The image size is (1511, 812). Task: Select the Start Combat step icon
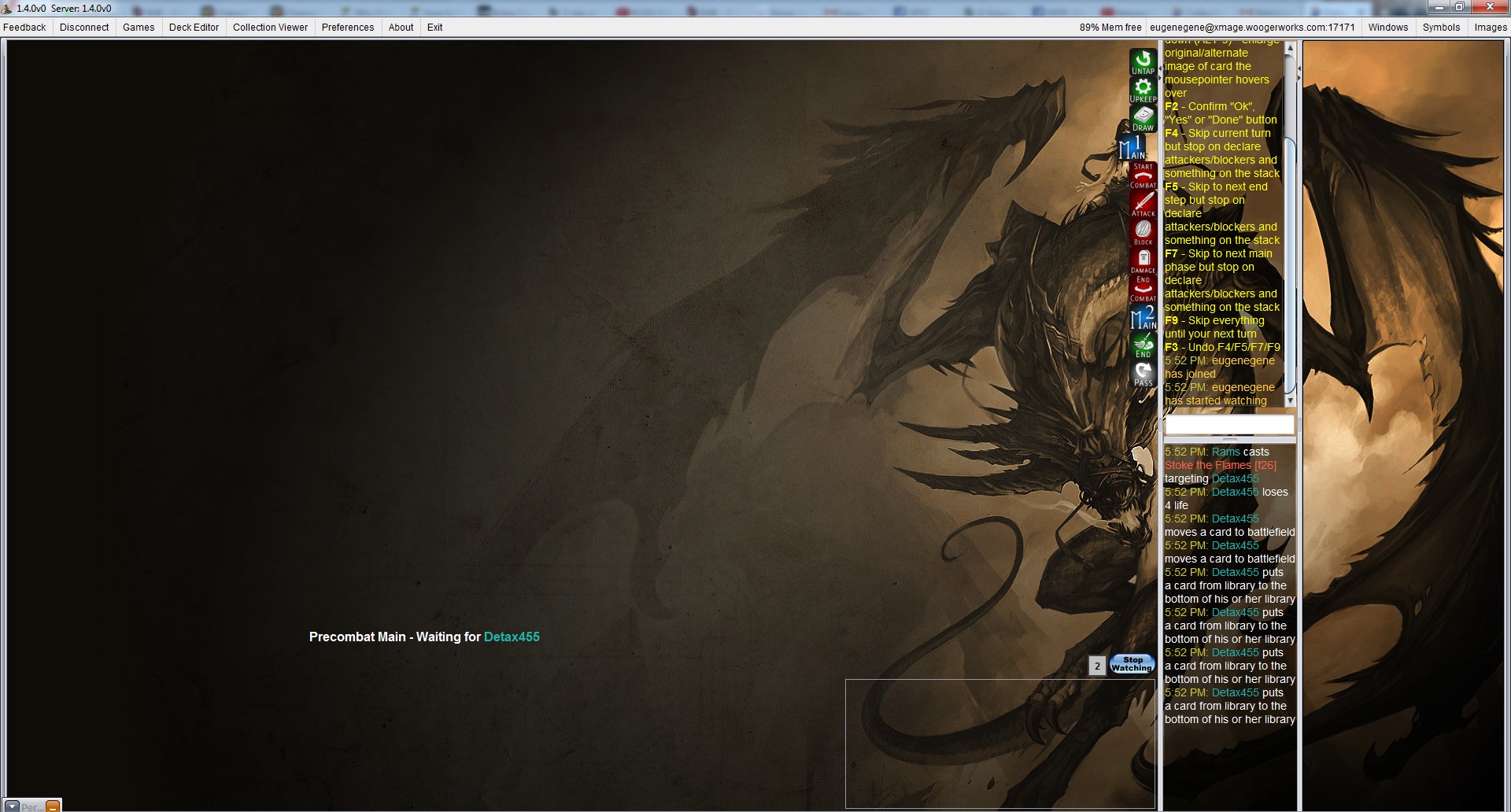[x=1143, y=175]
